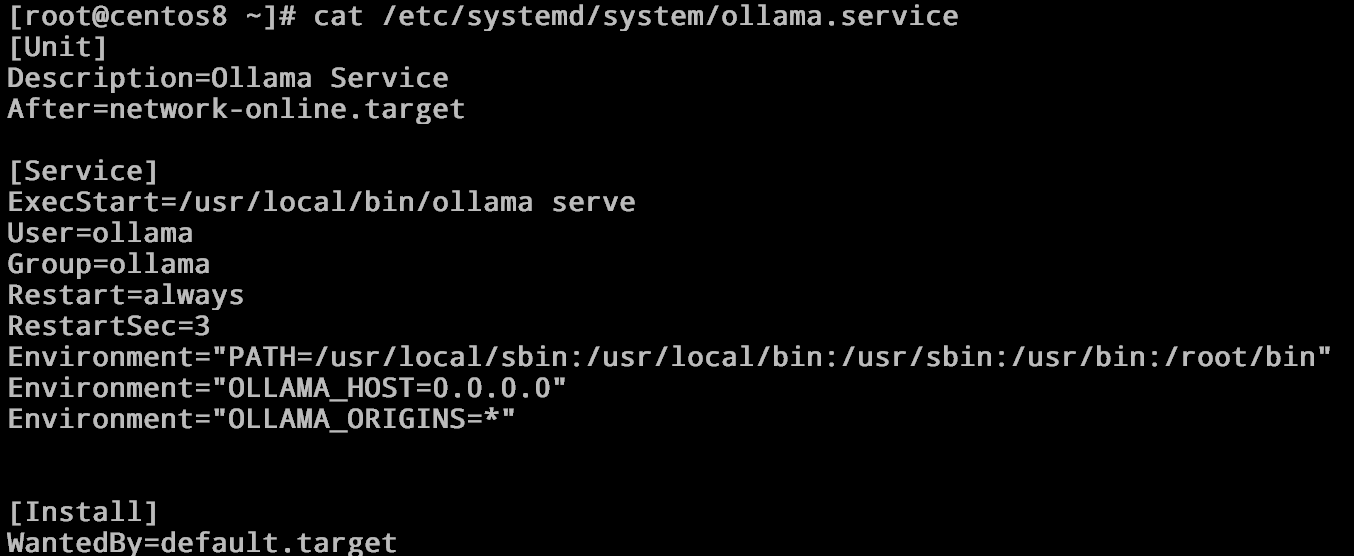The width and height of the screenshot is (1354, 556).
Task: Click the root@centos8 shell prompt
Action: 152,17
